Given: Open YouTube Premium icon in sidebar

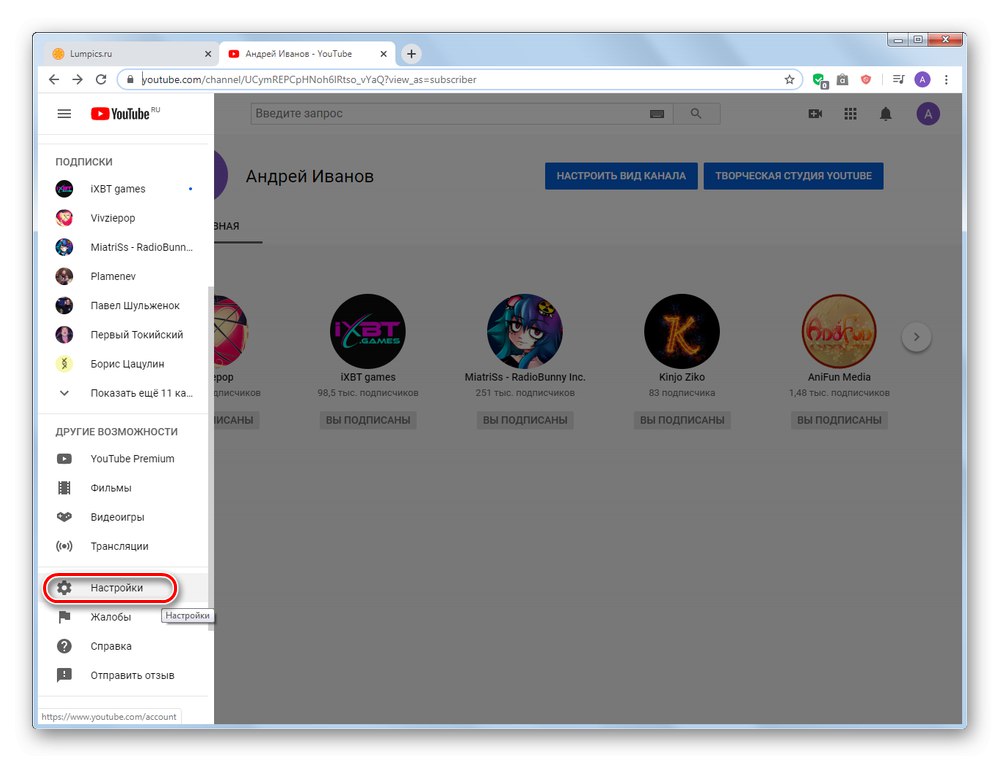Looking at the screenshot, I should click(x=64, y=459).
